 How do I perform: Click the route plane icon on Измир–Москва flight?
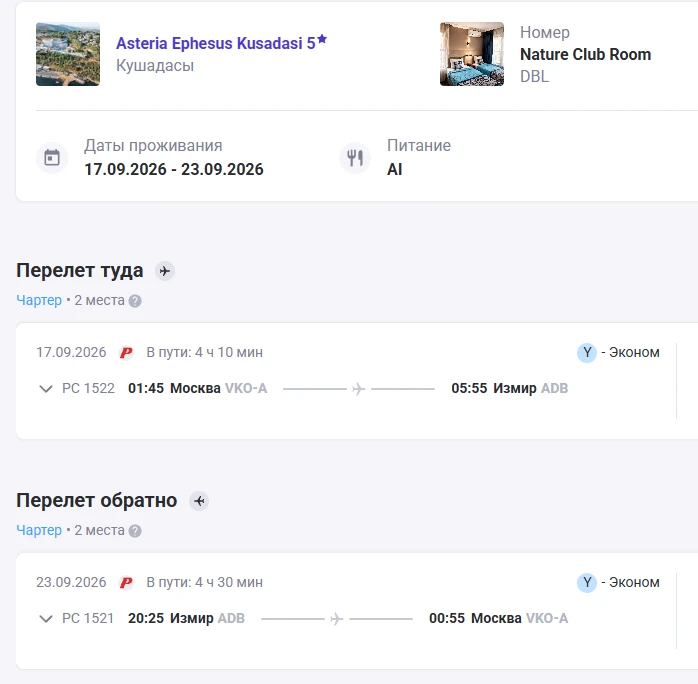tap(337, 619)
